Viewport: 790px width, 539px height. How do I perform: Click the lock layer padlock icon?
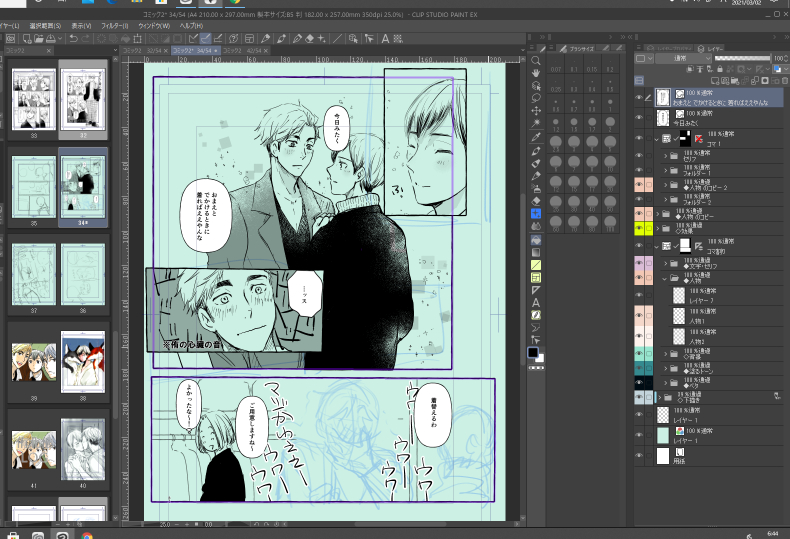(x=720, y=69)
